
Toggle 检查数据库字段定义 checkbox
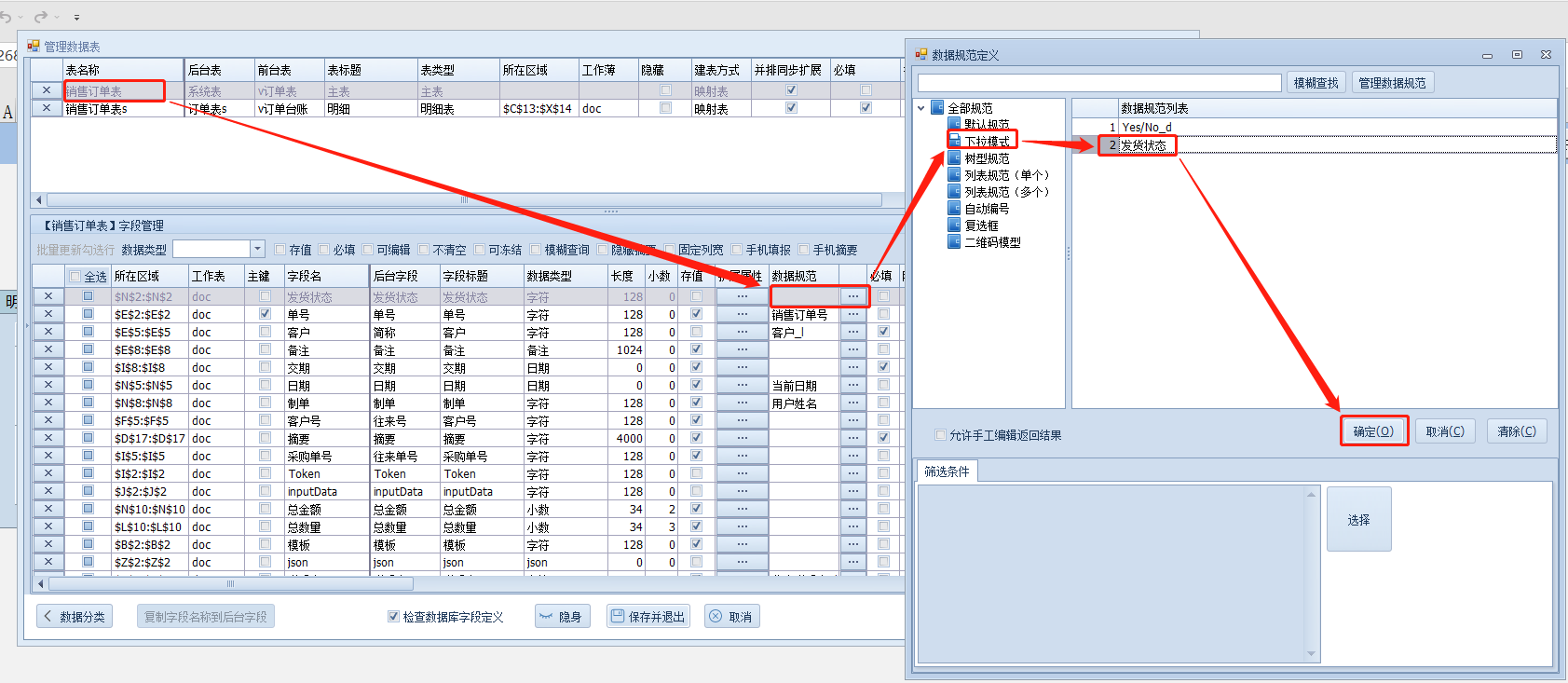tap(393, 617)
